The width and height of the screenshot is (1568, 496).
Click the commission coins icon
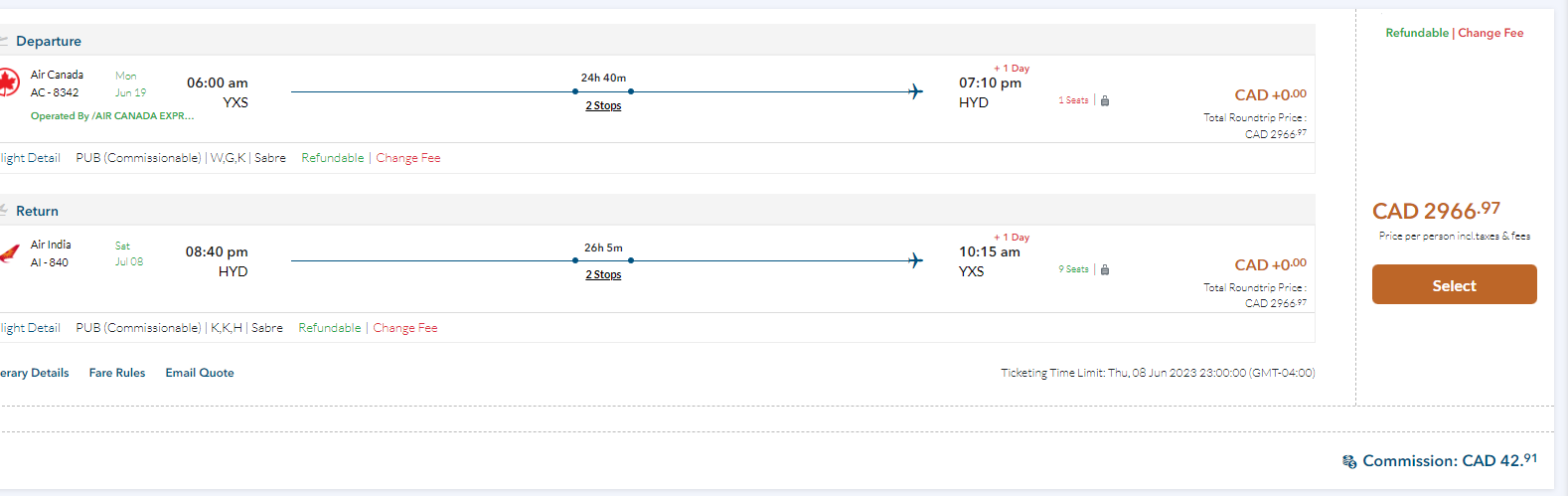1349,462
